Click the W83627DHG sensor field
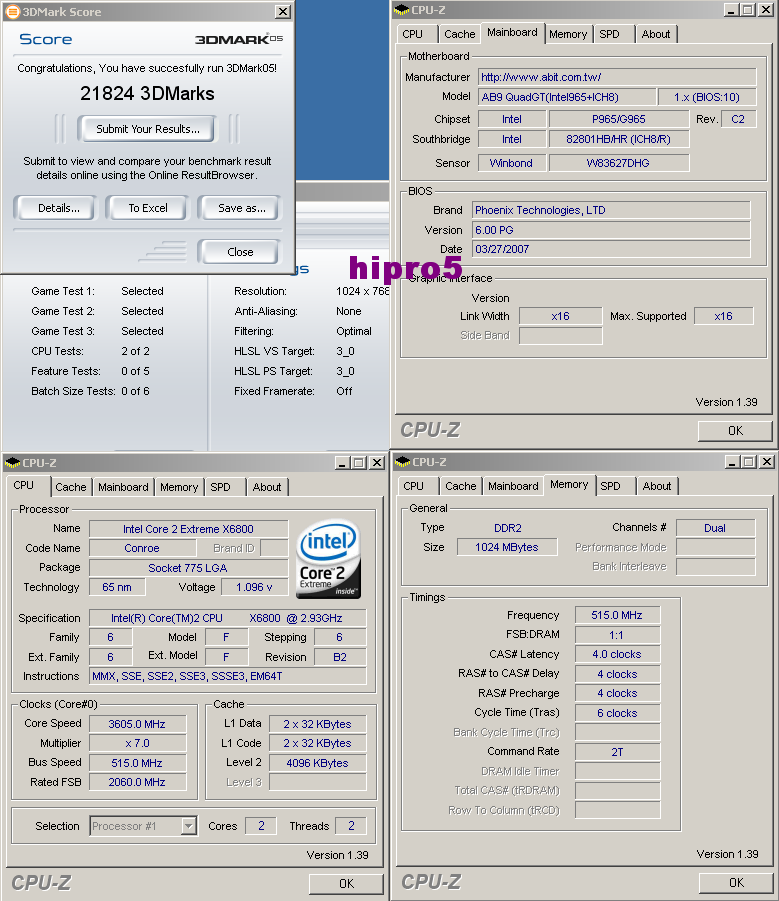Screen dimensions: 779x901 pyautogui.click(x=619, y=163)
